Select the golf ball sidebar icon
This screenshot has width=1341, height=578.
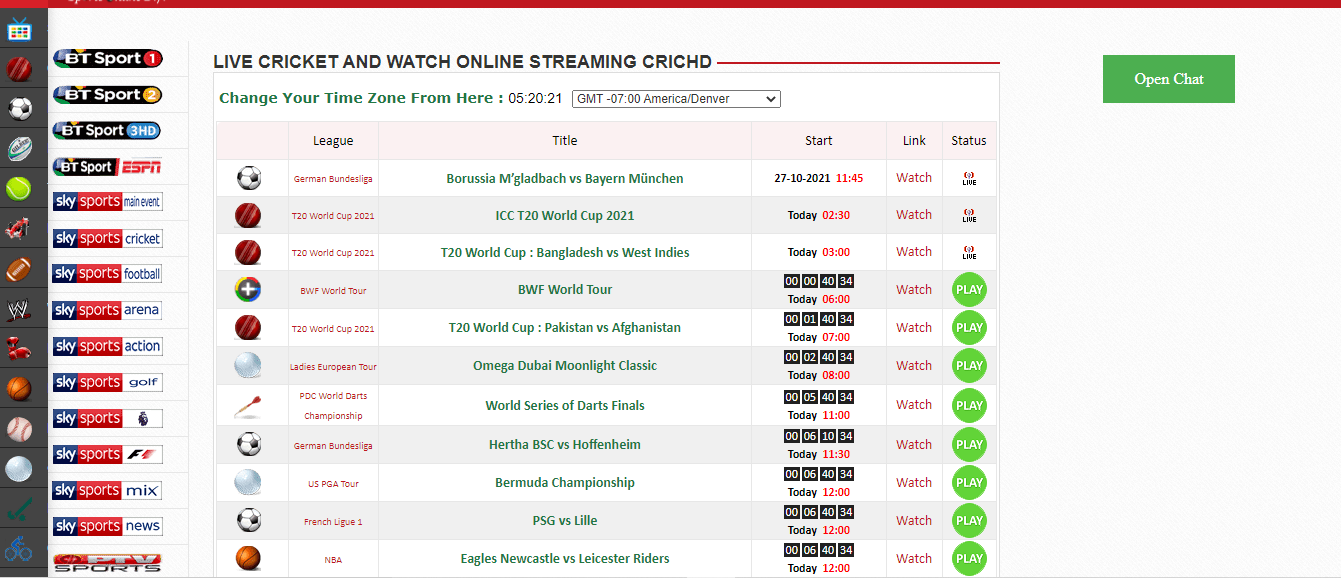point(20,468)
